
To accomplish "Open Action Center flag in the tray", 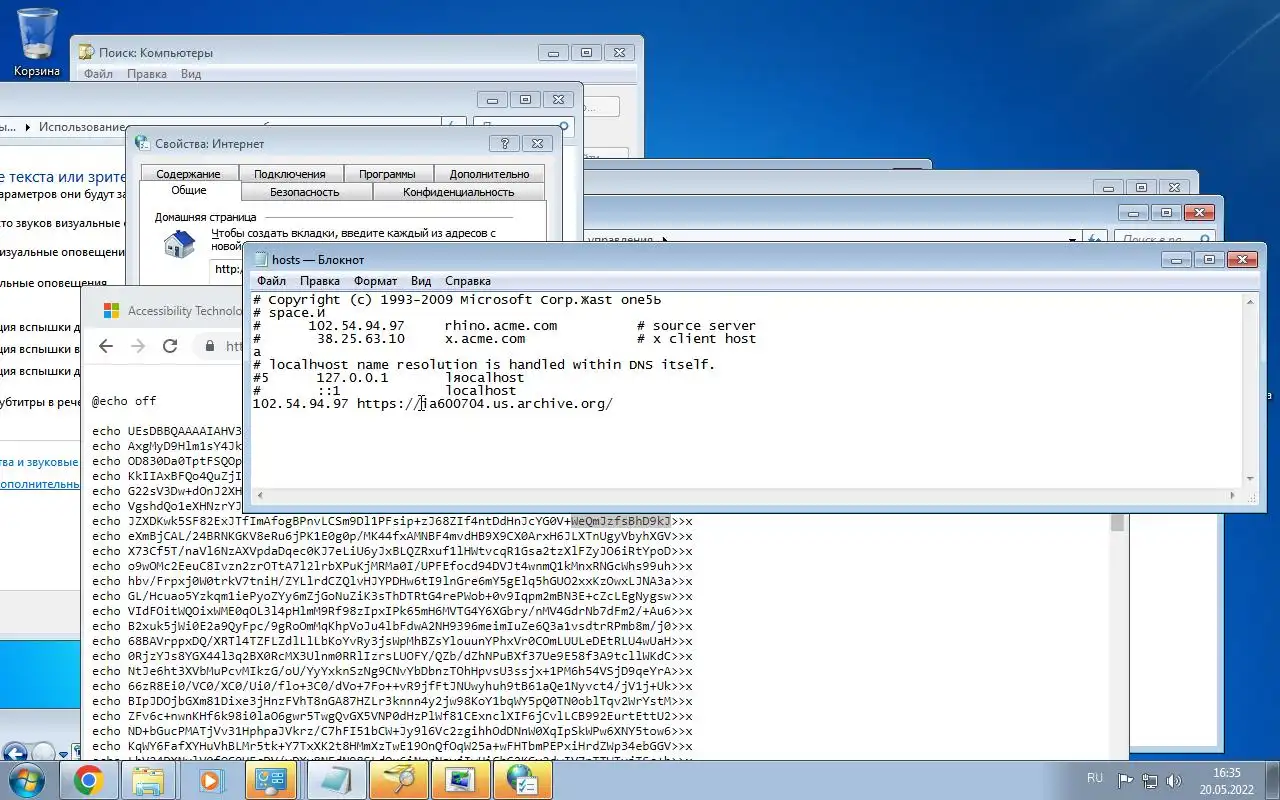I will (1125, 780).
